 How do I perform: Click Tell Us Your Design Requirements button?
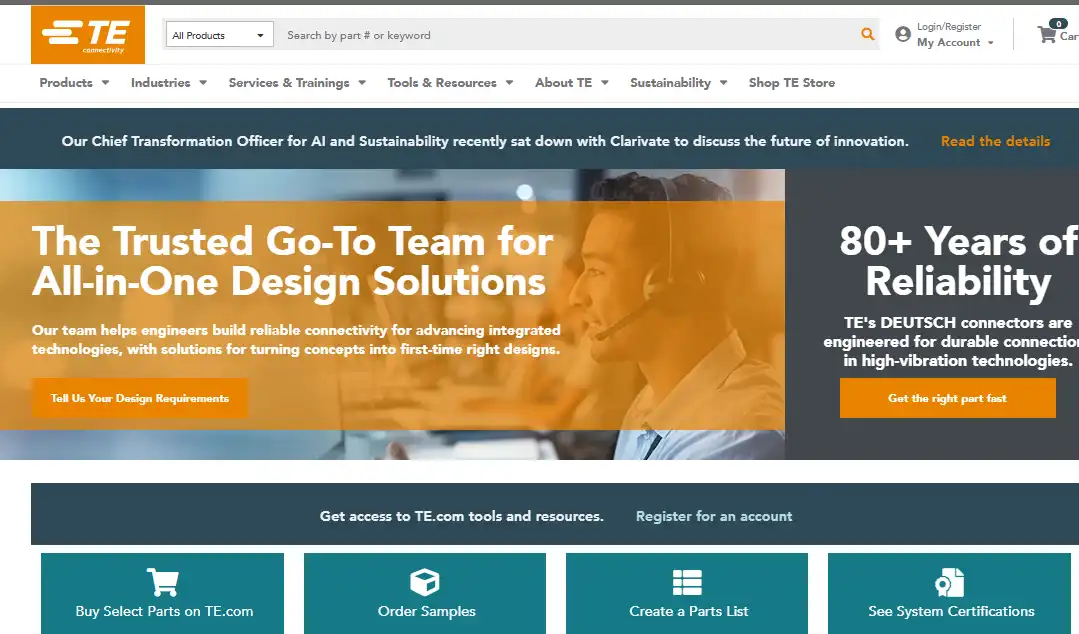coord(140,398)
